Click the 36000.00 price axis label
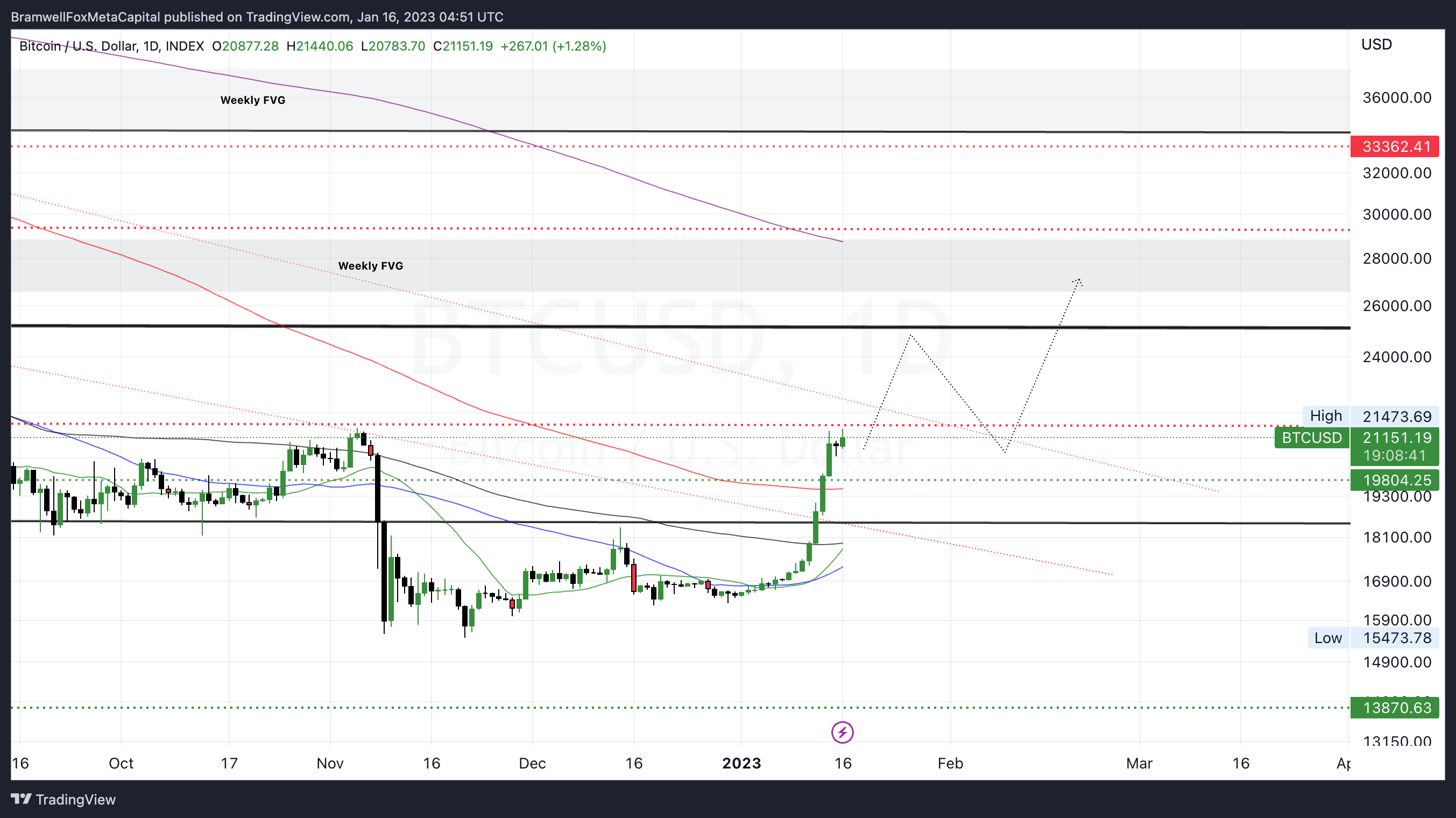The height and width of the screenshot is (818, 1456). (1397, 98)
